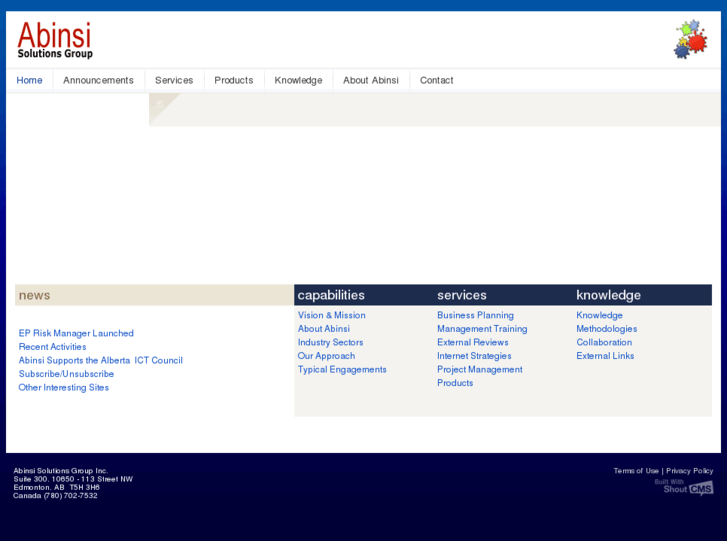Click About Abinsi under capabilities
The image size is (727, 545).
pos(324,328)
